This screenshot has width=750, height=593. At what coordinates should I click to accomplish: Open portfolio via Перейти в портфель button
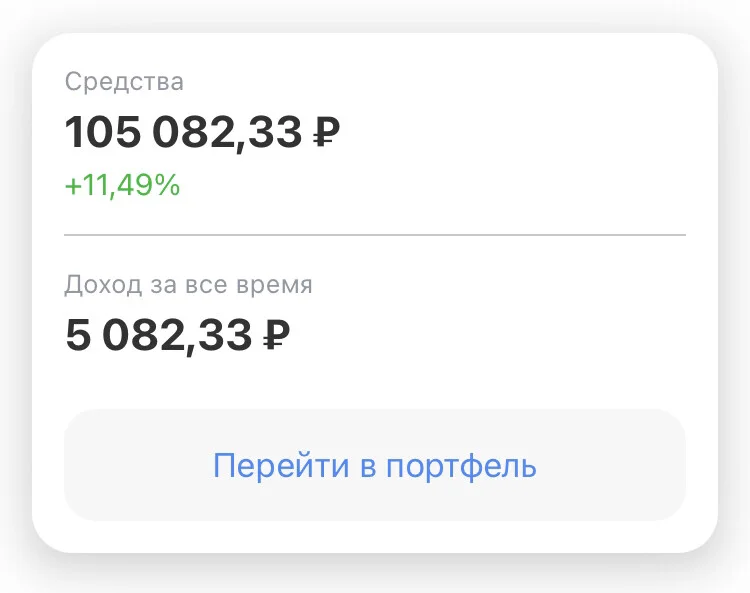point(375,465)
